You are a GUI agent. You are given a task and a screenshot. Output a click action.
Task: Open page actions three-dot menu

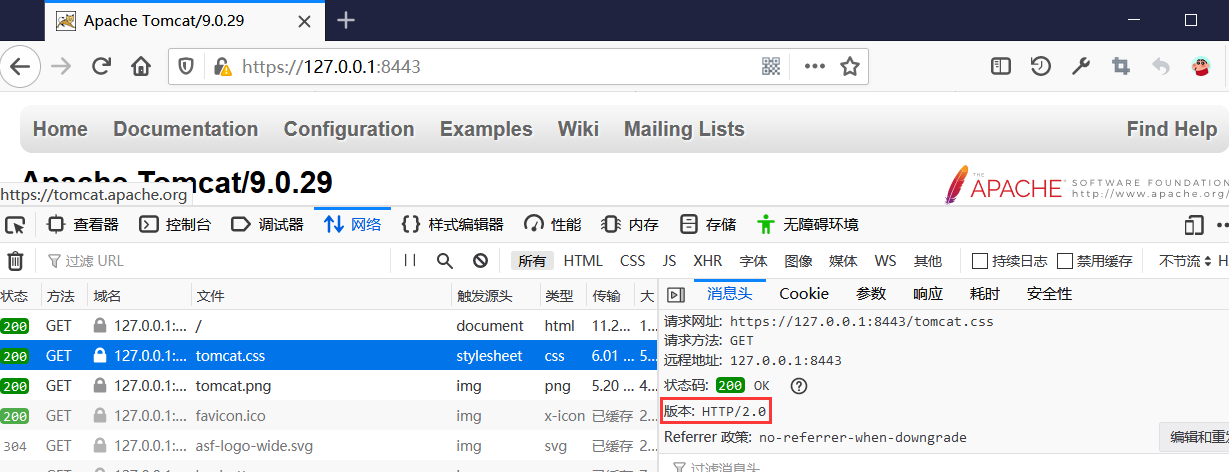coord(815,67)
